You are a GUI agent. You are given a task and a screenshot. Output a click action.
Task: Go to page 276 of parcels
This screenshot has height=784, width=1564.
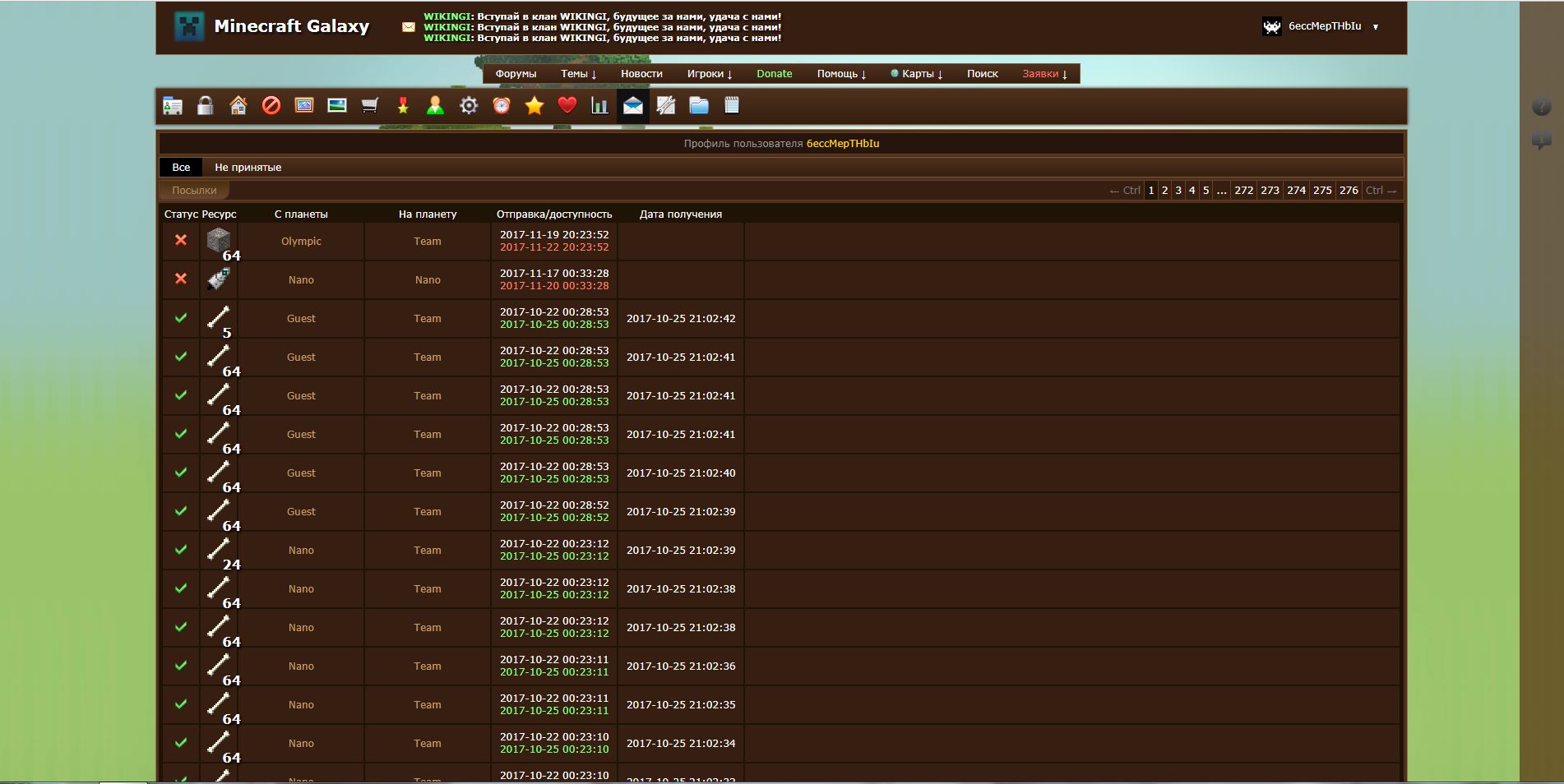[x=1349, y=191]
